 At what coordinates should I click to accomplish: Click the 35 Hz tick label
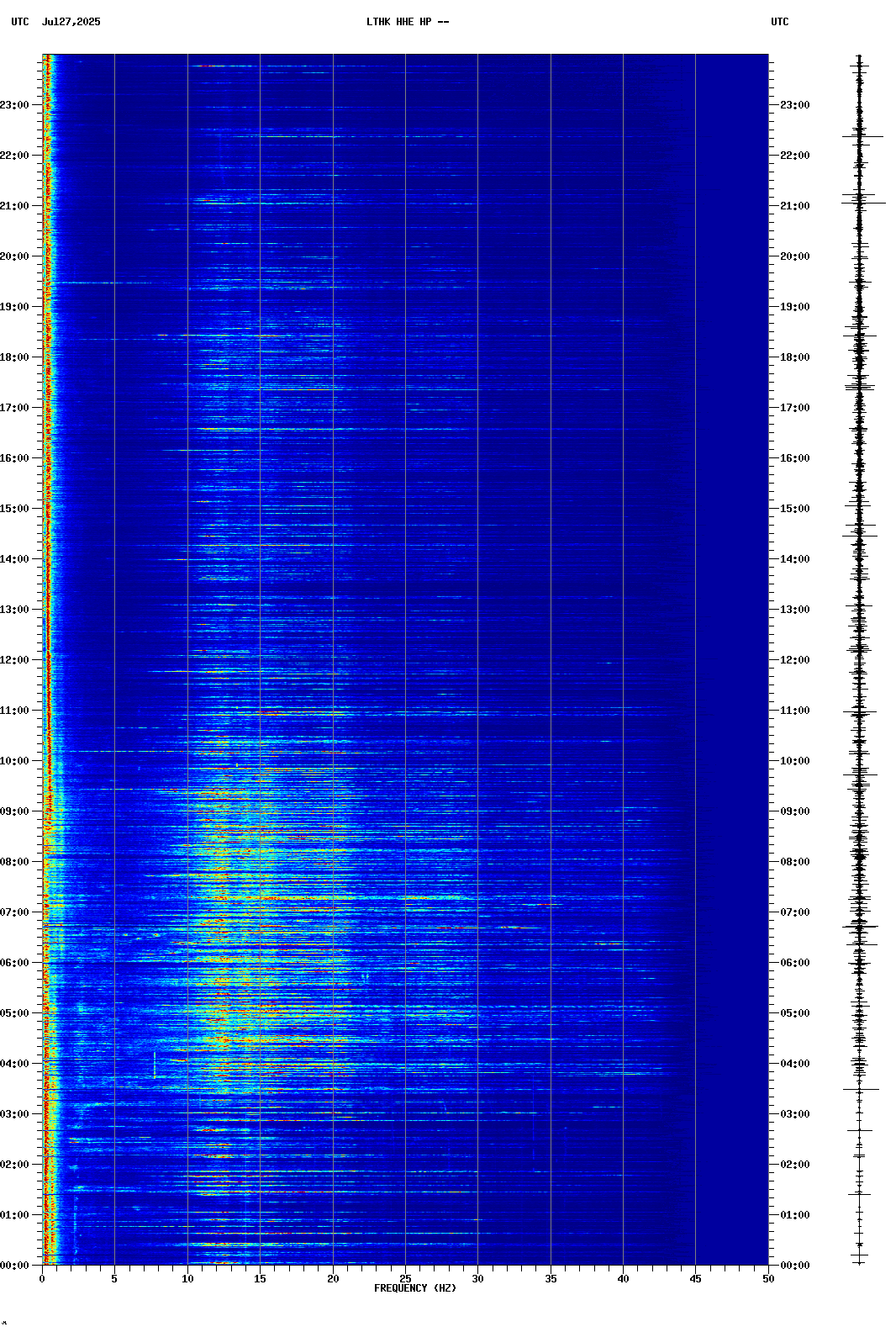(551, 1279)
